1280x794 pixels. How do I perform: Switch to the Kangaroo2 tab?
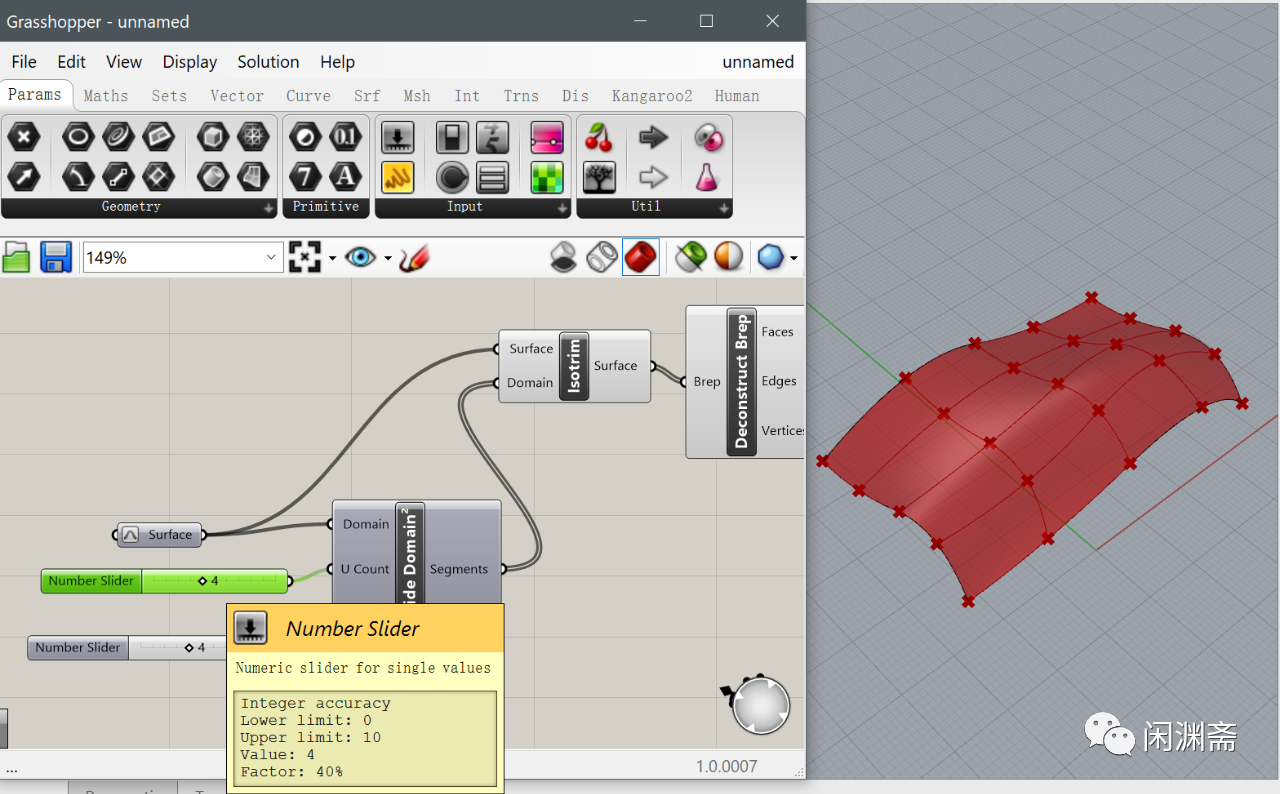pyautogui.click(x=652, y=96)
